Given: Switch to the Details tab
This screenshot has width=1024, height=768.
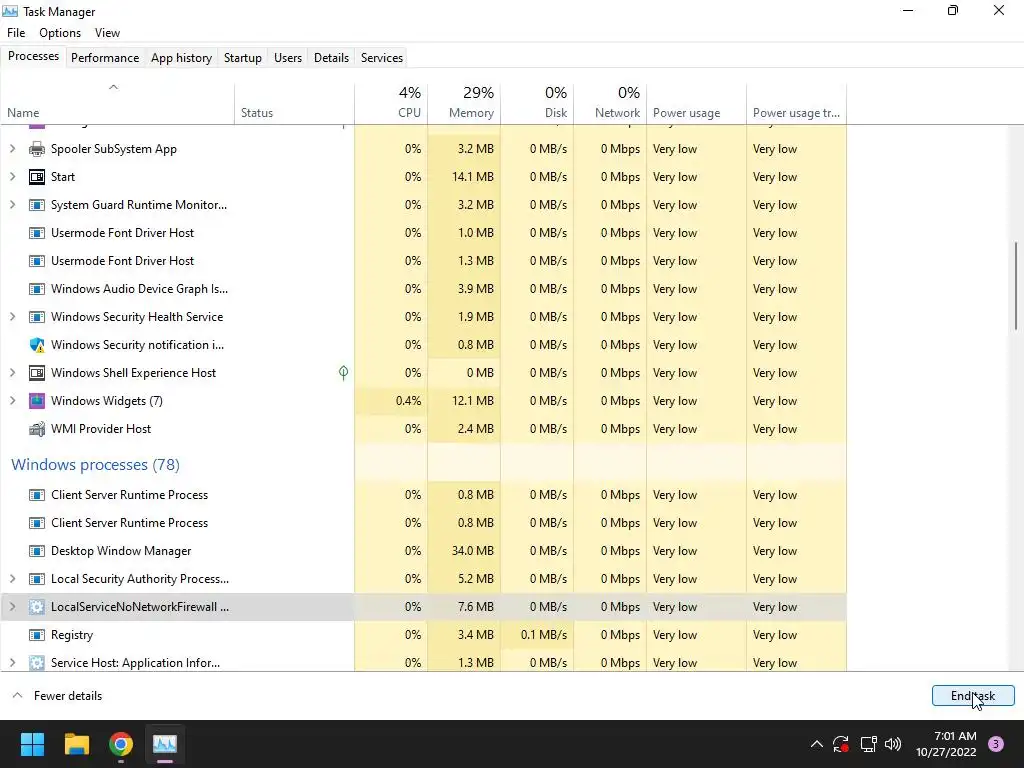Looking at the screenshot, I should [331, 57].
